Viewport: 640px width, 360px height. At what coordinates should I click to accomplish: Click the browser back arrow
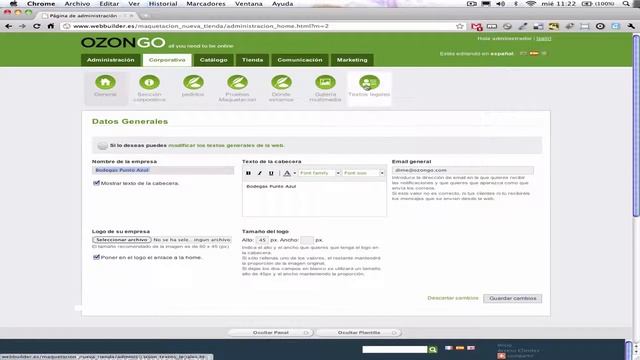tap(9, 26)
